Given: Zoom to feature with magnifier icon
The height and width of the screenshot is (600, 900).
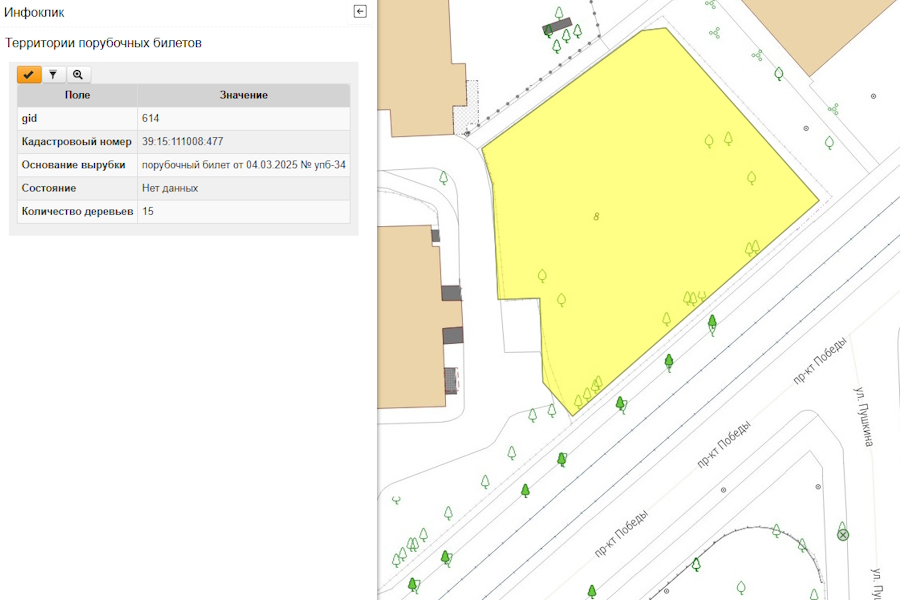Looking at the screenshot, I should 78,74.
